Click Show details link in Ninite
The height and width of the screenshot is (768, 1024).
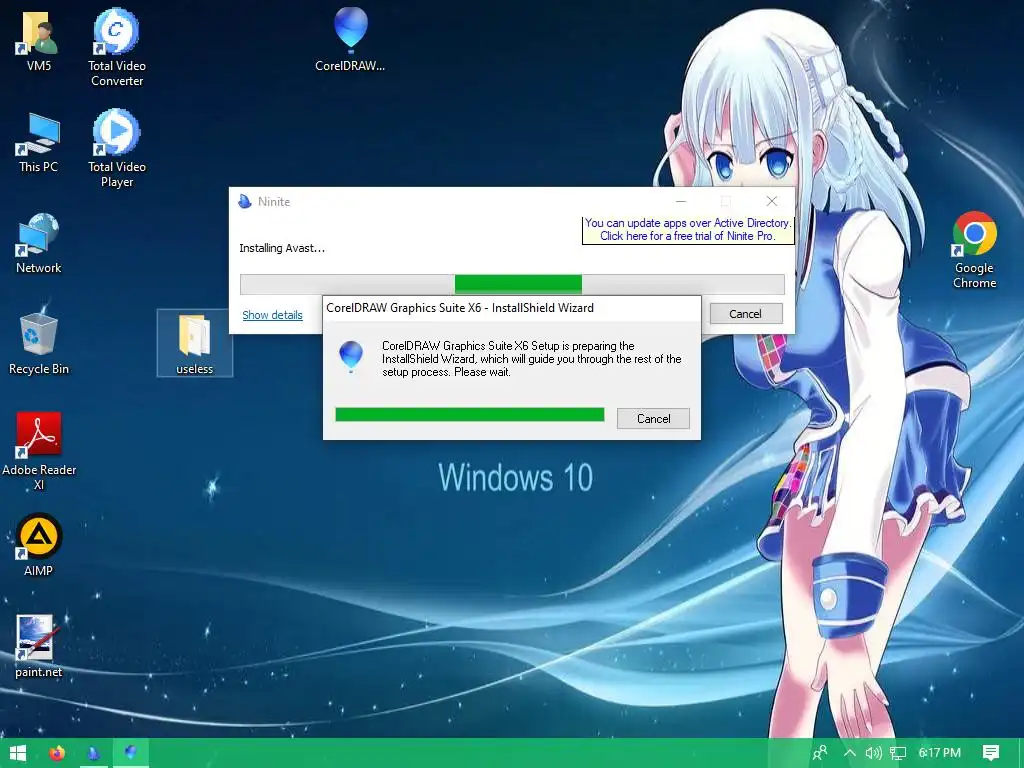pos(272,315)
